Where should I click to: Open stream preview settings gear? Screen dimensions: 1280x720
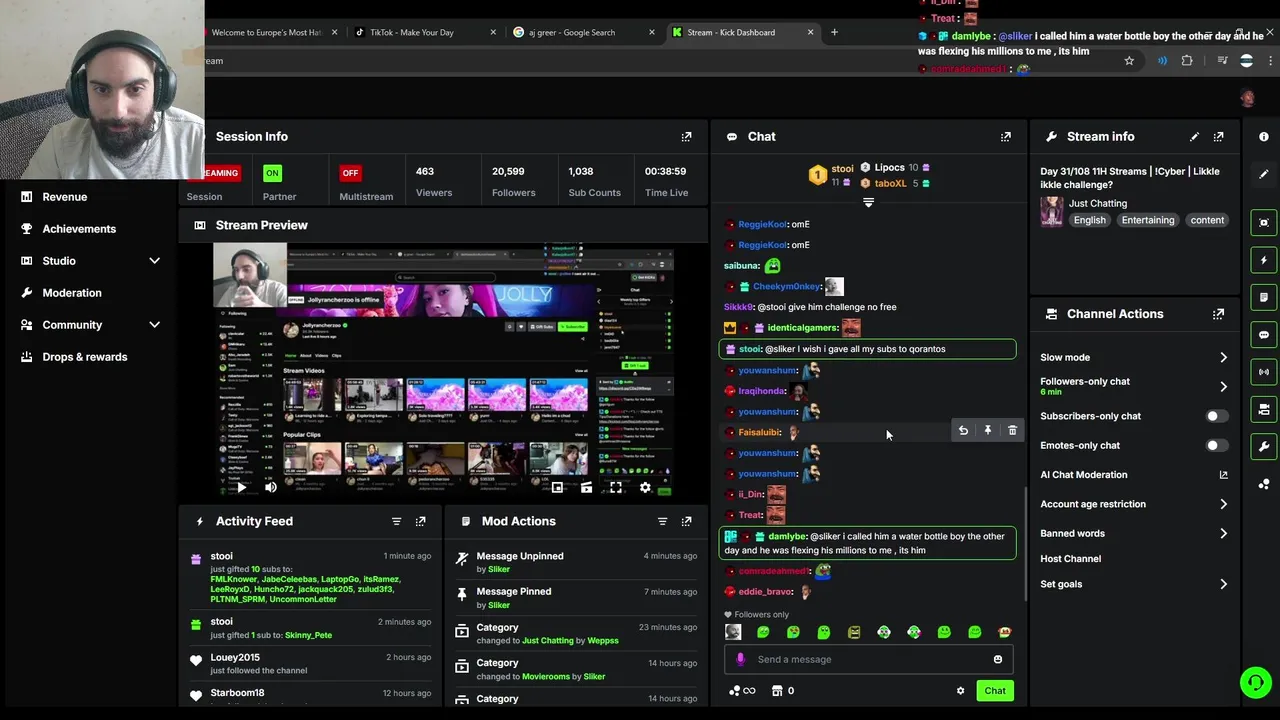pyautogui.click(x=645, y=487)
